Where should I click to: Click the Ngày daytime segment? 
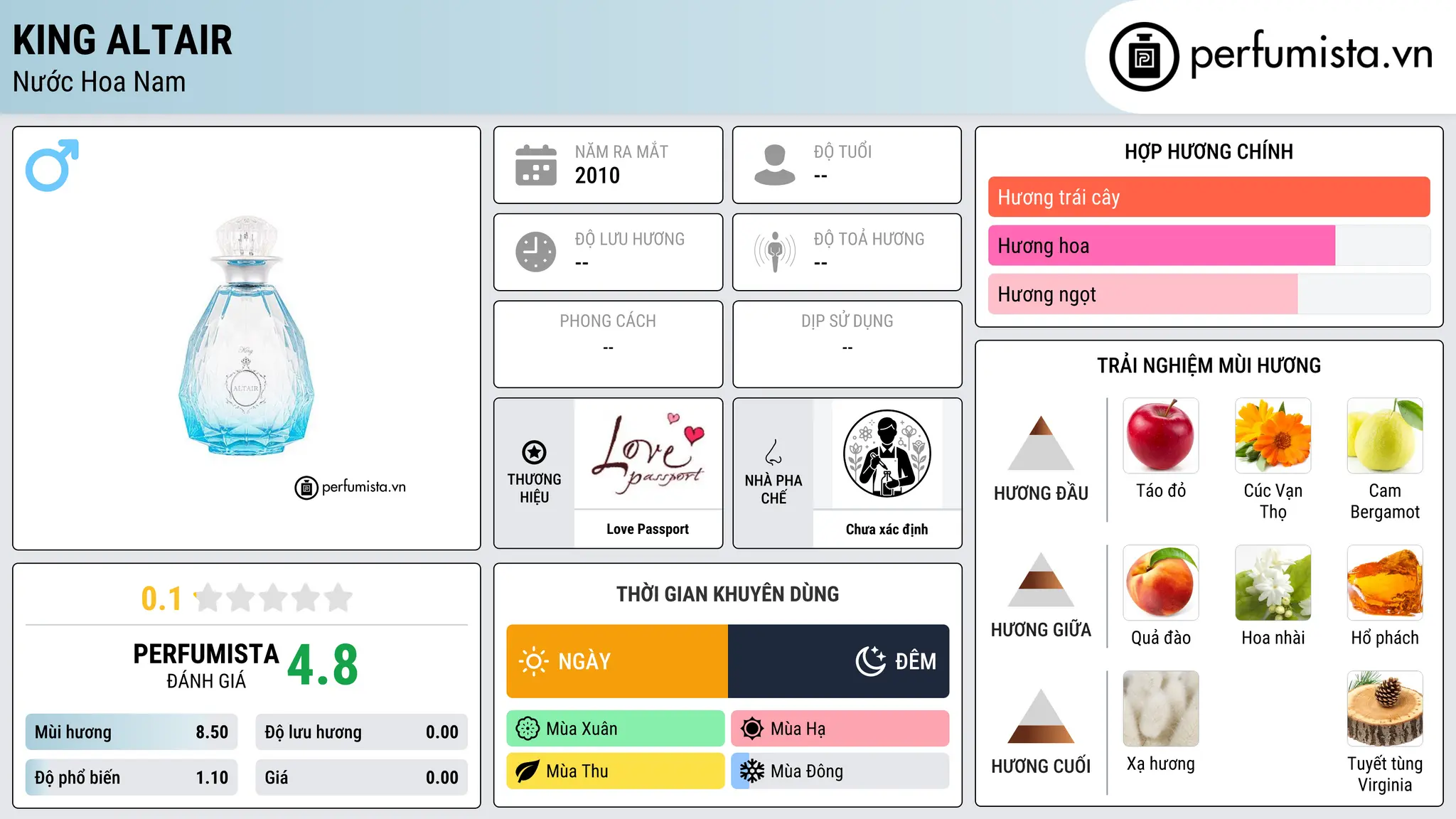617,661
